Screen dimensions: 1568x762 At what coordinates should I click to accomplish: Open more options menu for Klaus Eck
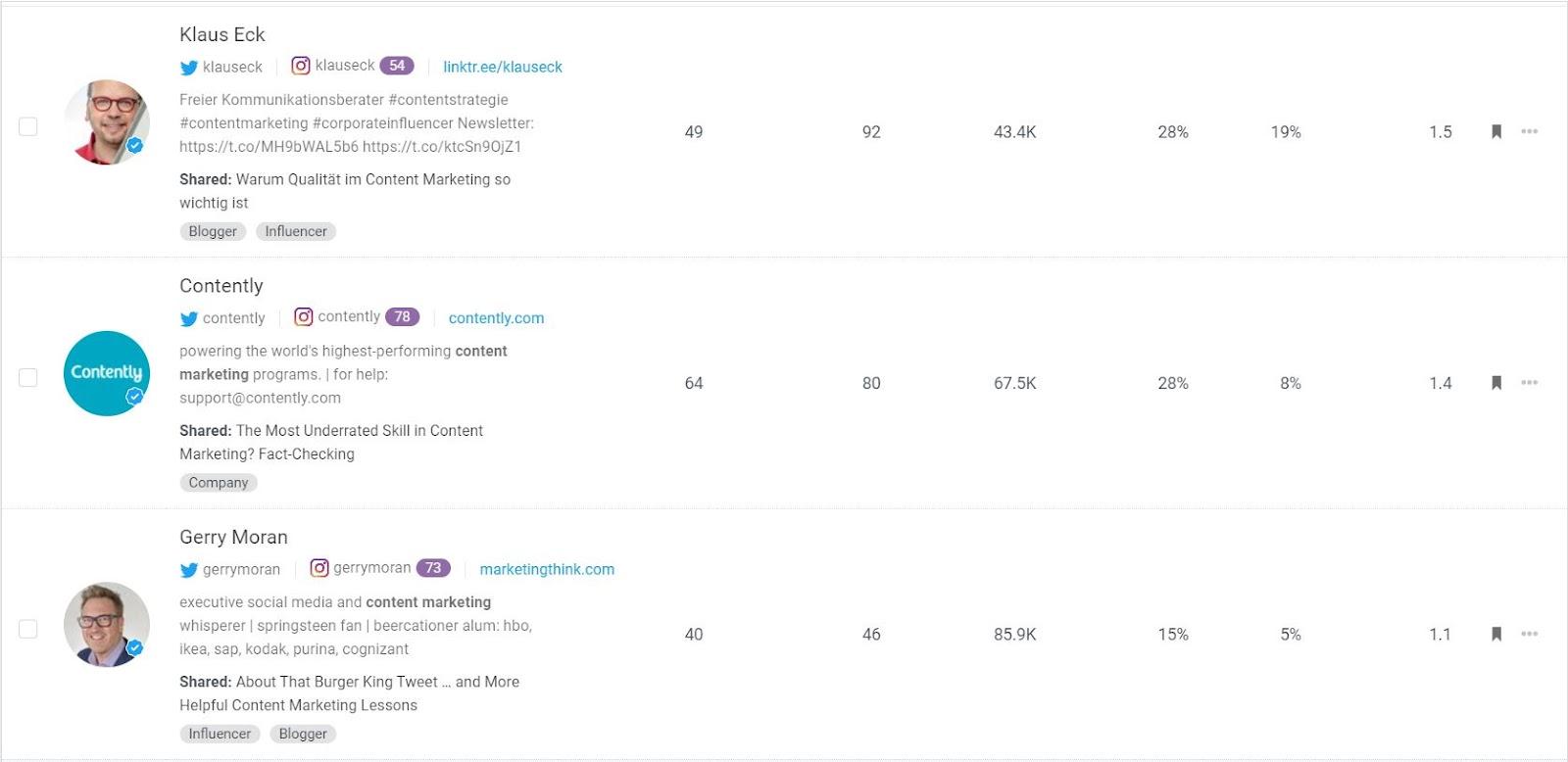[1529, 131]
